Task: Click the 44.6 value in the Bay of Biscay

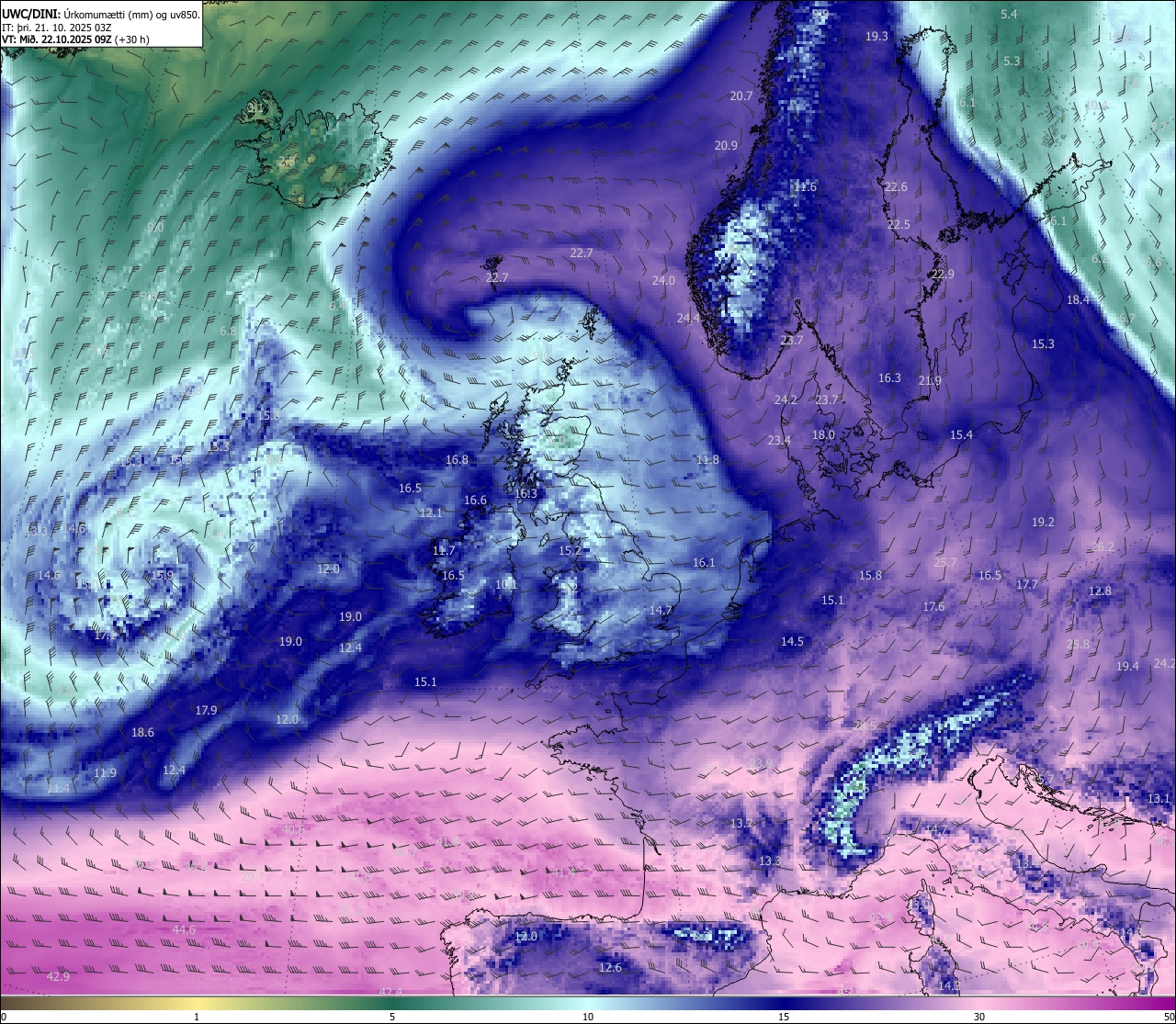Action: pos(184,929)
